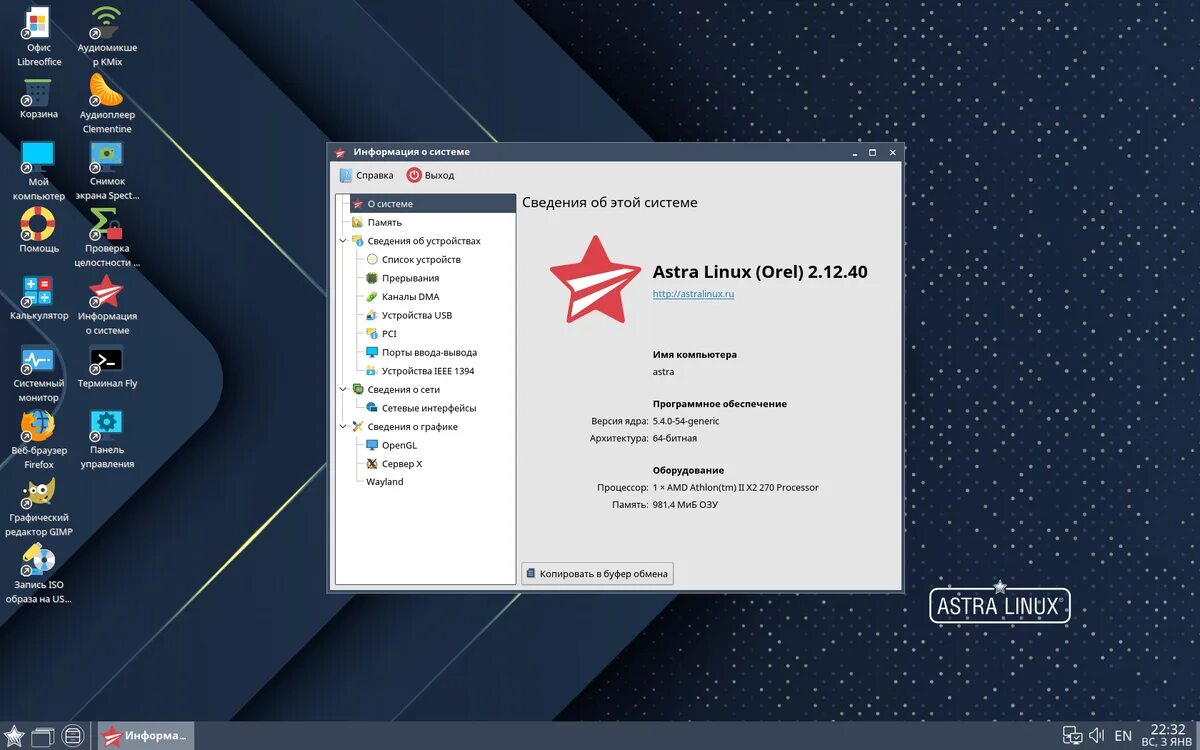Collapse Сведения о графике tree node
This screenshot has height=750, width=1200.
click(x=344, y=427)
